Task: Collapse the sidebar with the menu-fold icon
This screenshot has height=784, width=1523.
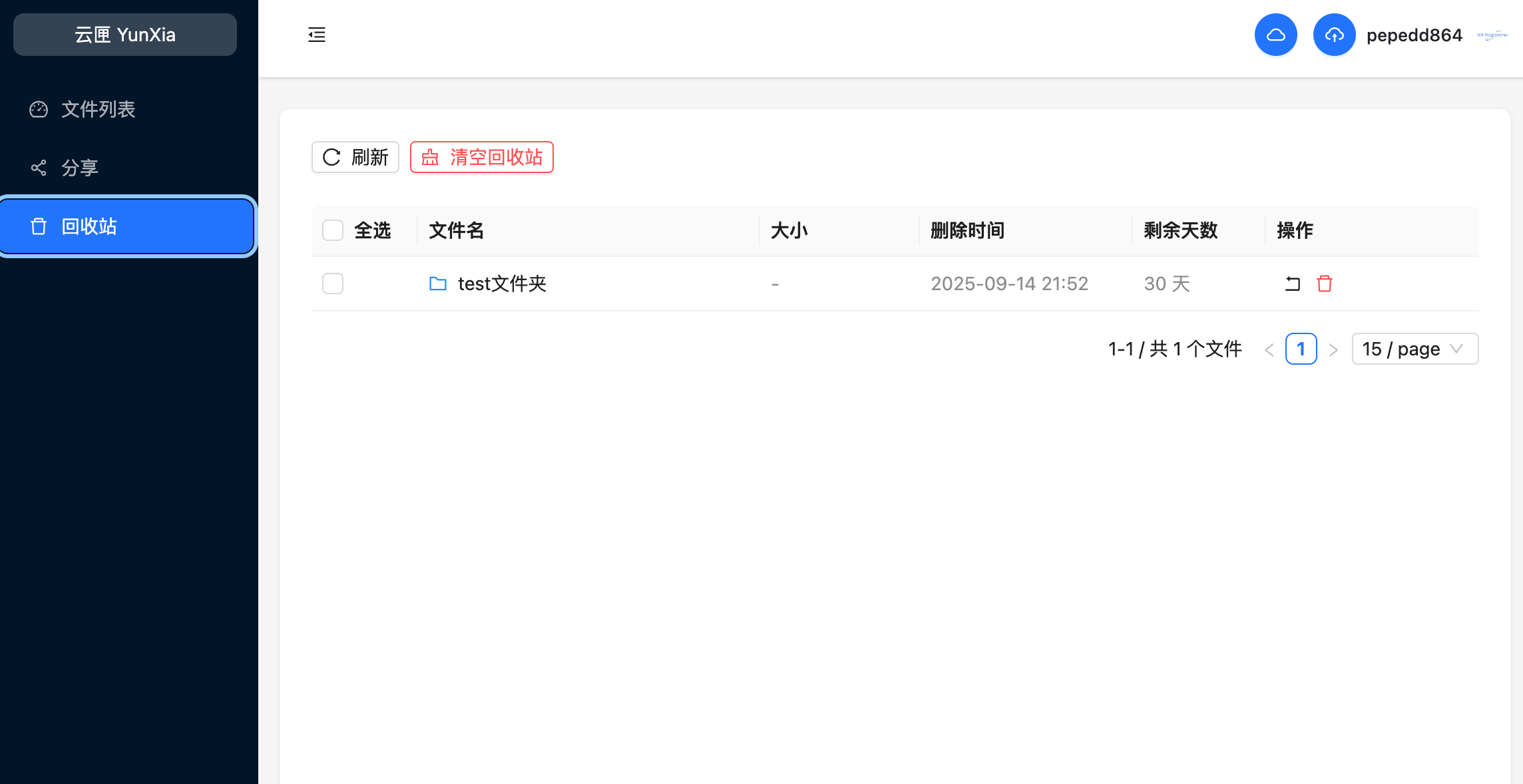Action: click(317, 35)
